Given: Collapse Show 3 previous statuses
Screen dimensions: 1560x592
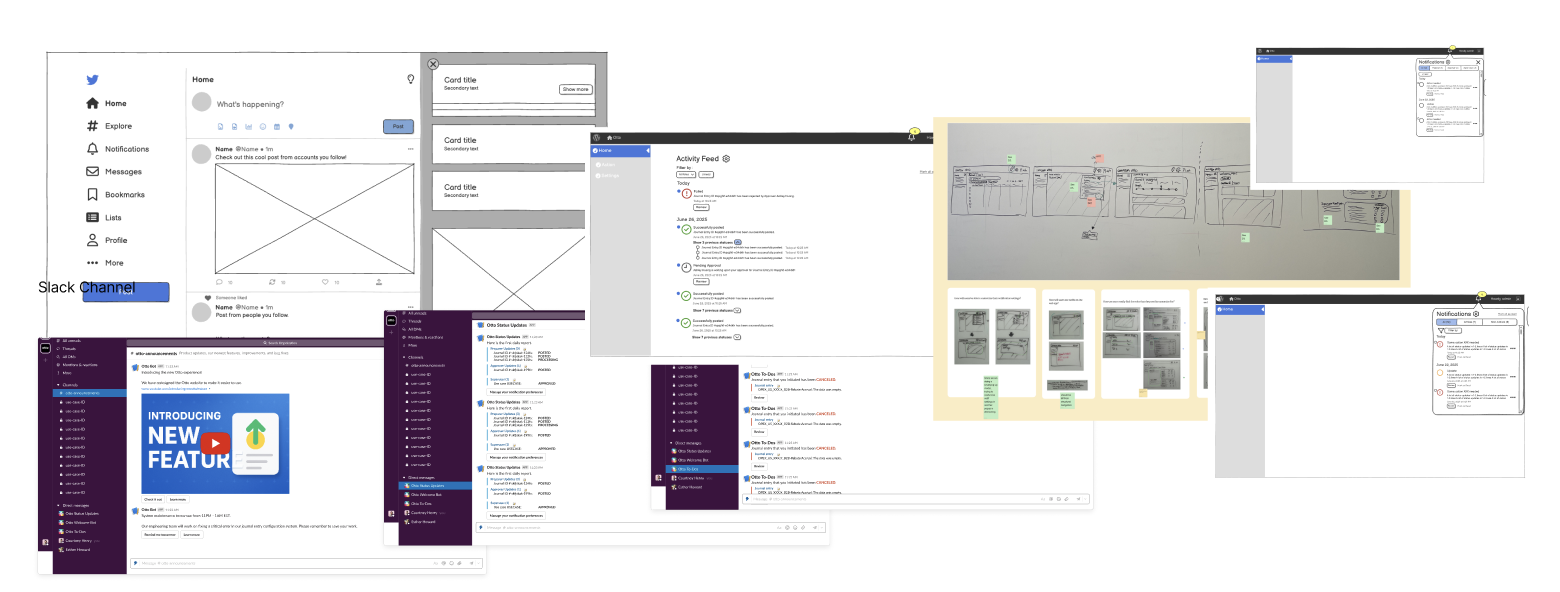Looking at the screenshot, I should [x=738, y=242].
